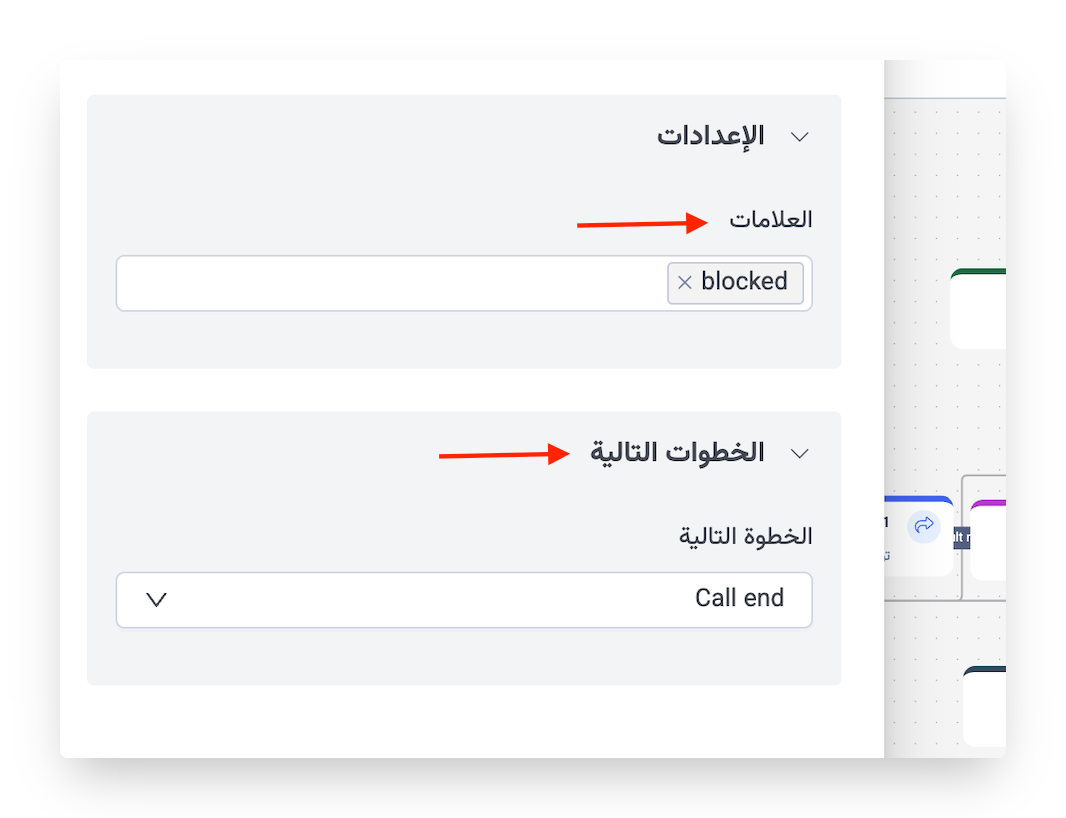Click the الإعدادات section heading

coord(710,136)
